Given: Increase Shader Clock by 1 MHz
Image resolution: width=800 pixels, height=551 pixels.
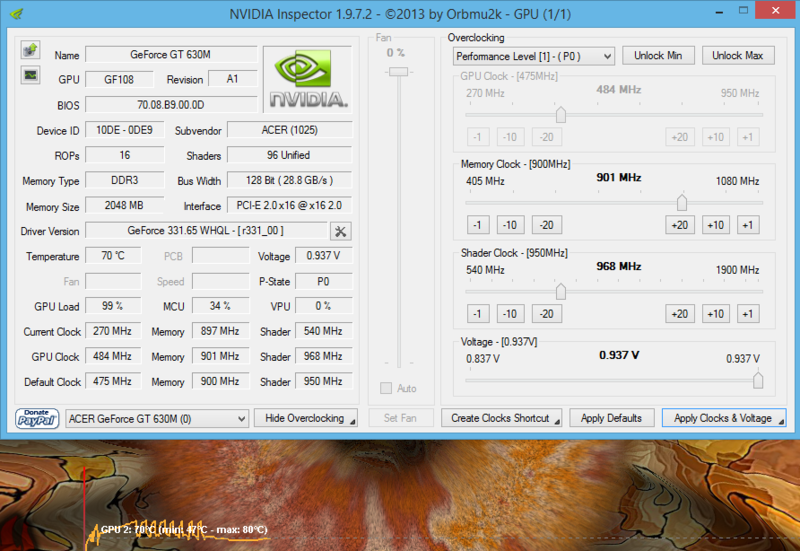Looking at the screenshot, I should pos(748,314).
